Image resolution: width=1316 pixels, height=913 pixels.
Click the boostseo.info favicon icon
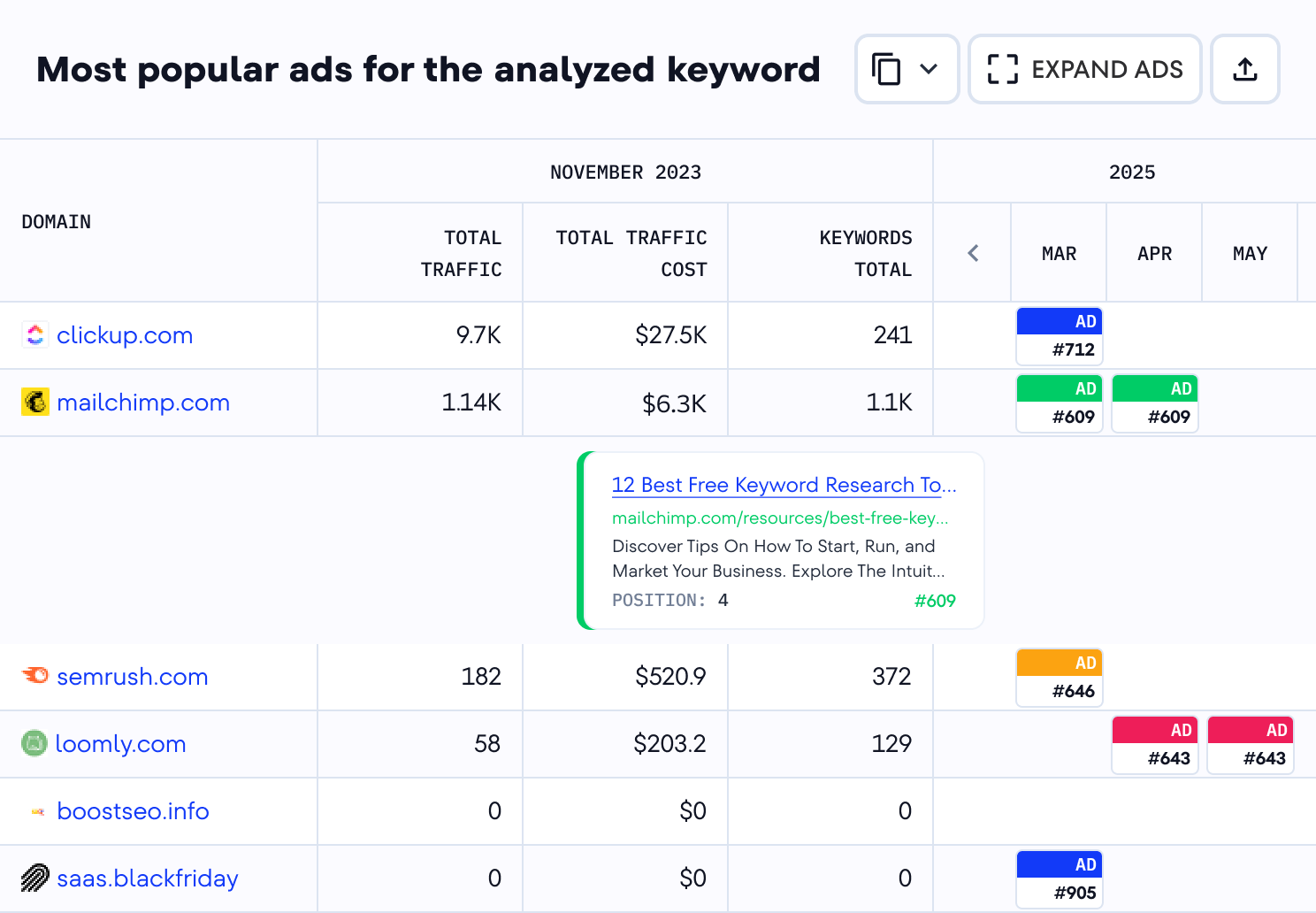[36, 811]
